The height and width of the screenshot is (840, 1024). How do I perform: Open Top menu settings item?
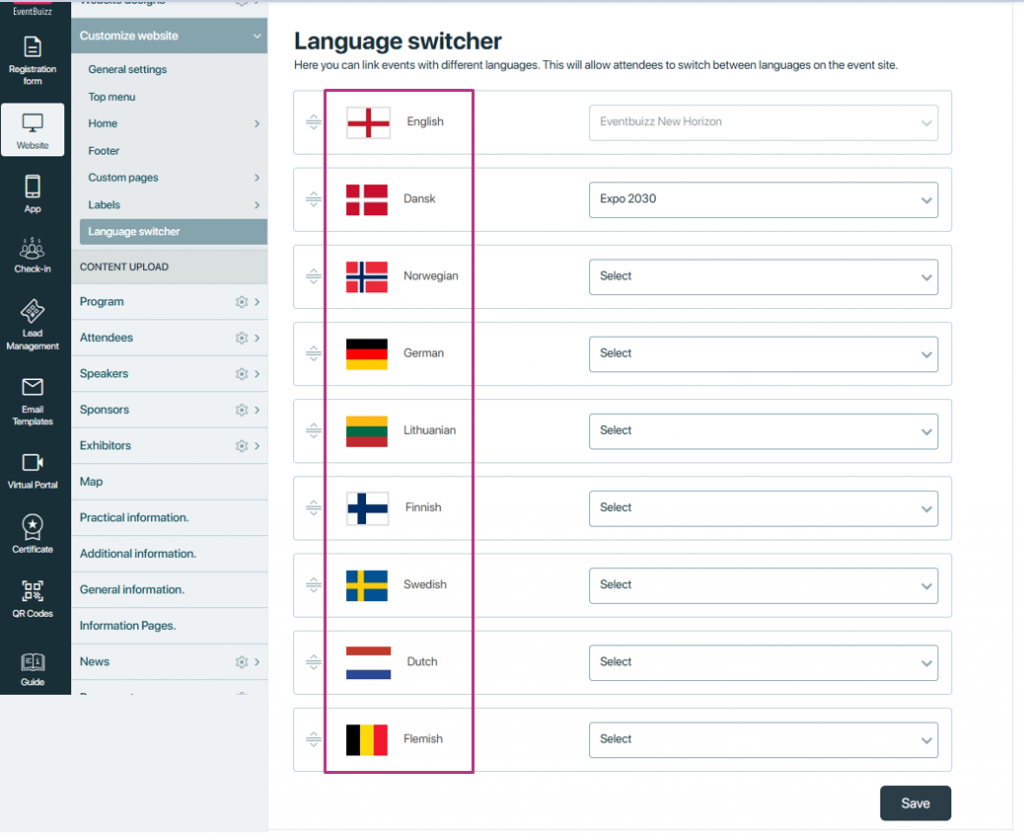(112, 97)
